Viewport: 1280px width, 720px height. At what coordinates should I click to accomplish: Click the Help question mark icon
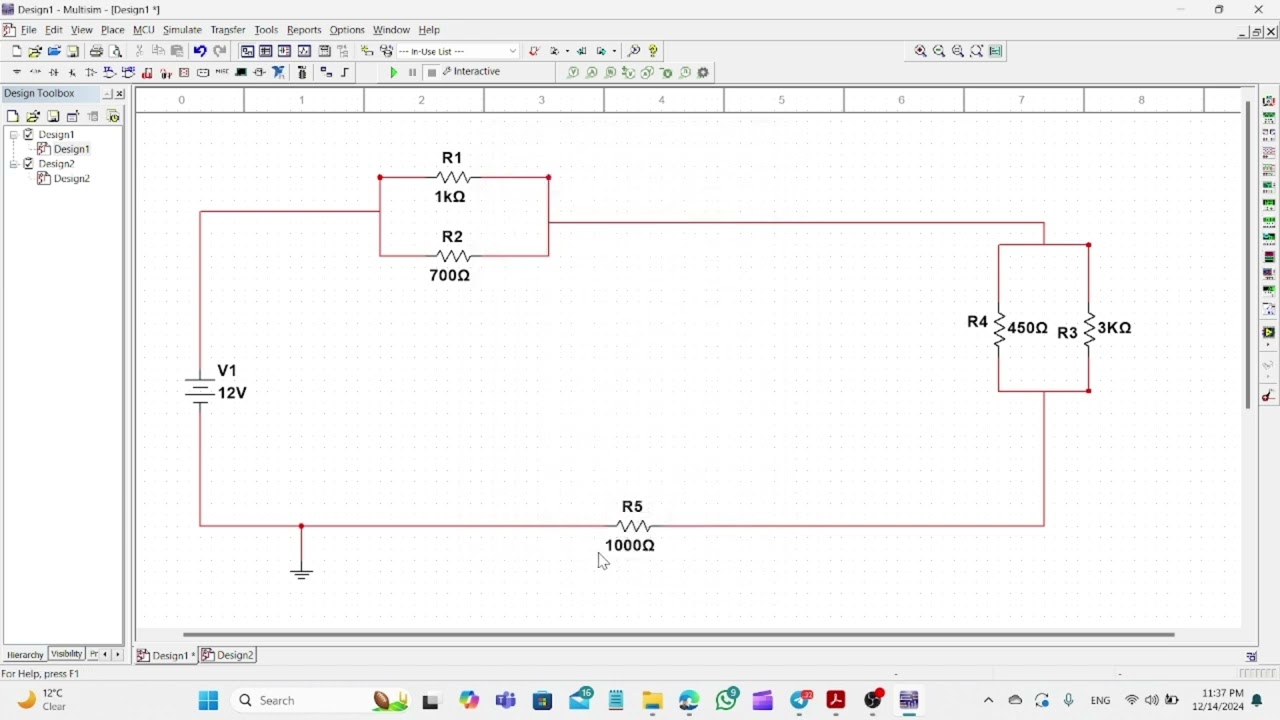(x=653, y=51)
